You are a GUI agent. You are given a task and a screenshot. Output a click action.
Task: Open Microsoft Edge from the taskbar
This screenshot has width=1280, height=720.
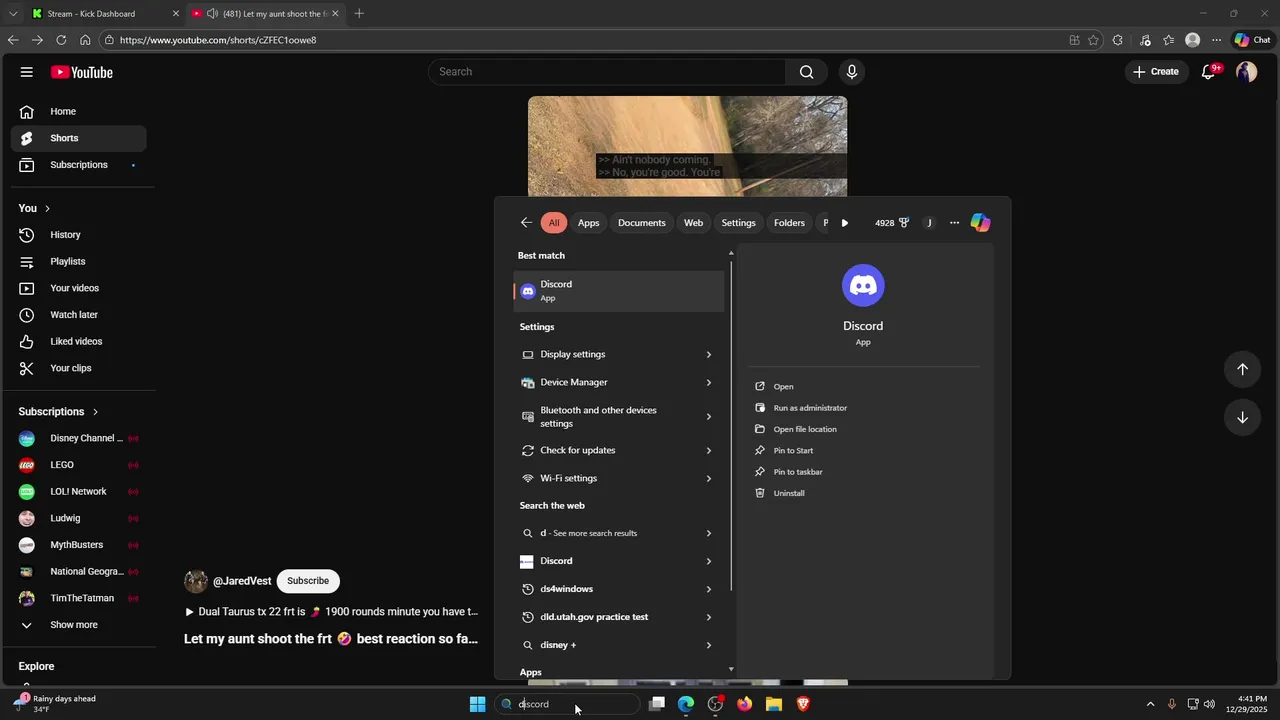pos(686,704)
